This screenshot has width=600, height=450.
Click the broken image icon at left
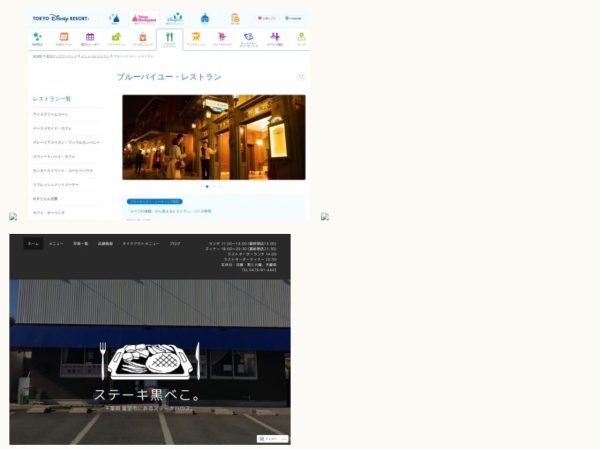click(13, 217)
